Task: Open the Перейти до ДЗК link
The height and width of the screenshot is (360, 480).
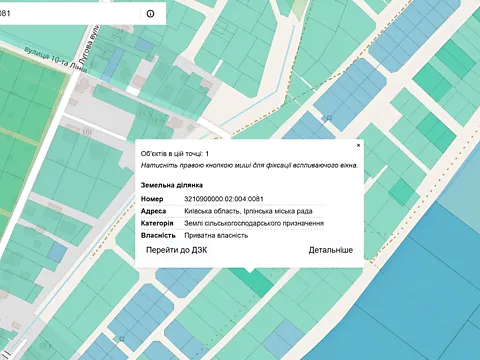Action: 177,250
